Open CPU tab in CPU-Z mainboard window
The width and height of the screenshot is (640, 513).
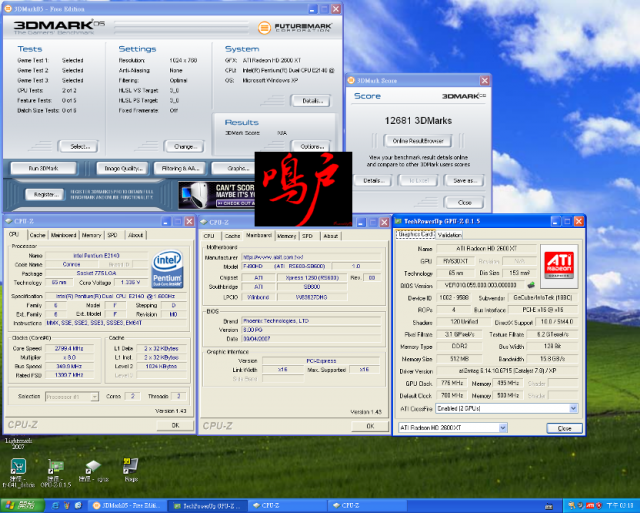tap(209, 236)
